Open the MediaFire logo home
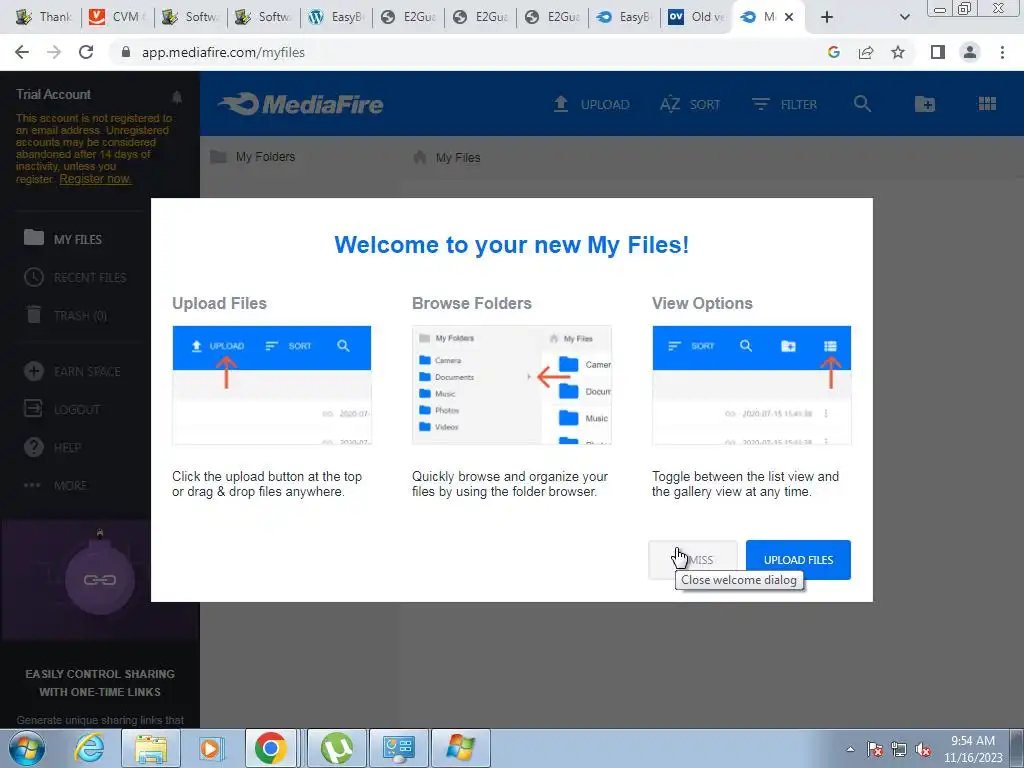This screenshot has height=768, width=1024. [301, 104]
